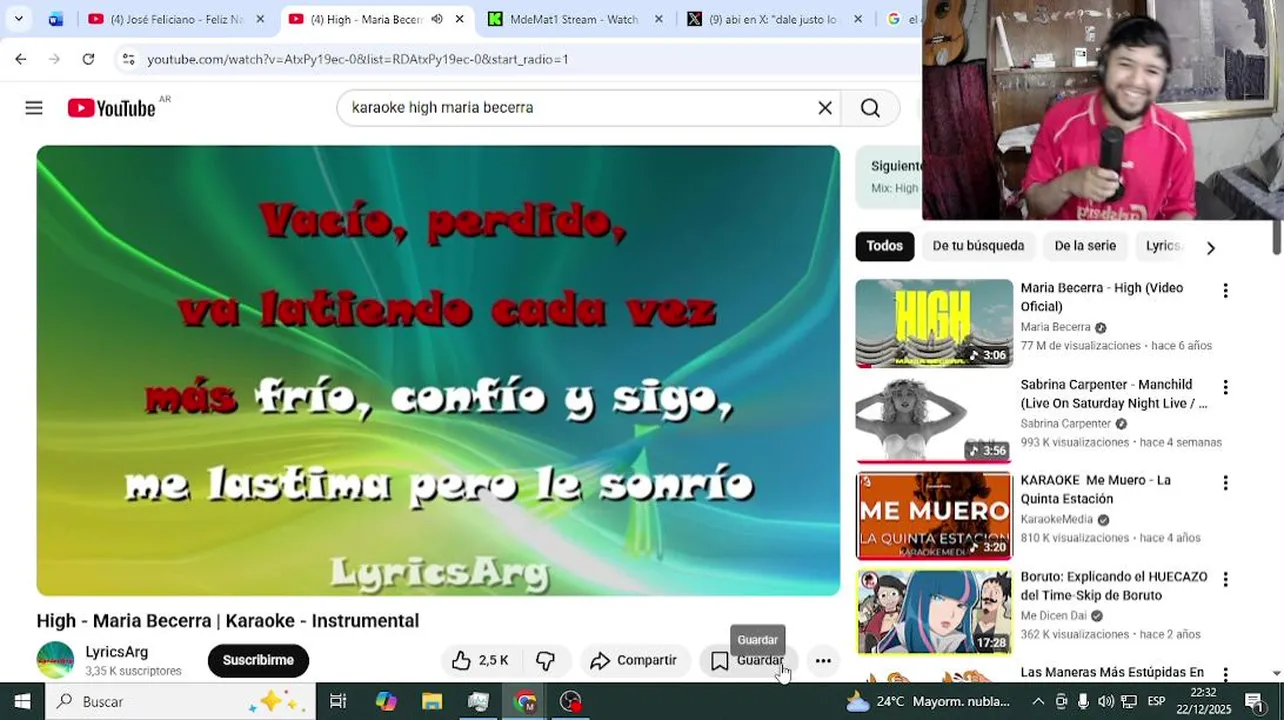Image resolution: width=1284 pixels, height=720 pixels.
Task: Open options menu for Maria Becerra High video
Action: coord(1225,291)
